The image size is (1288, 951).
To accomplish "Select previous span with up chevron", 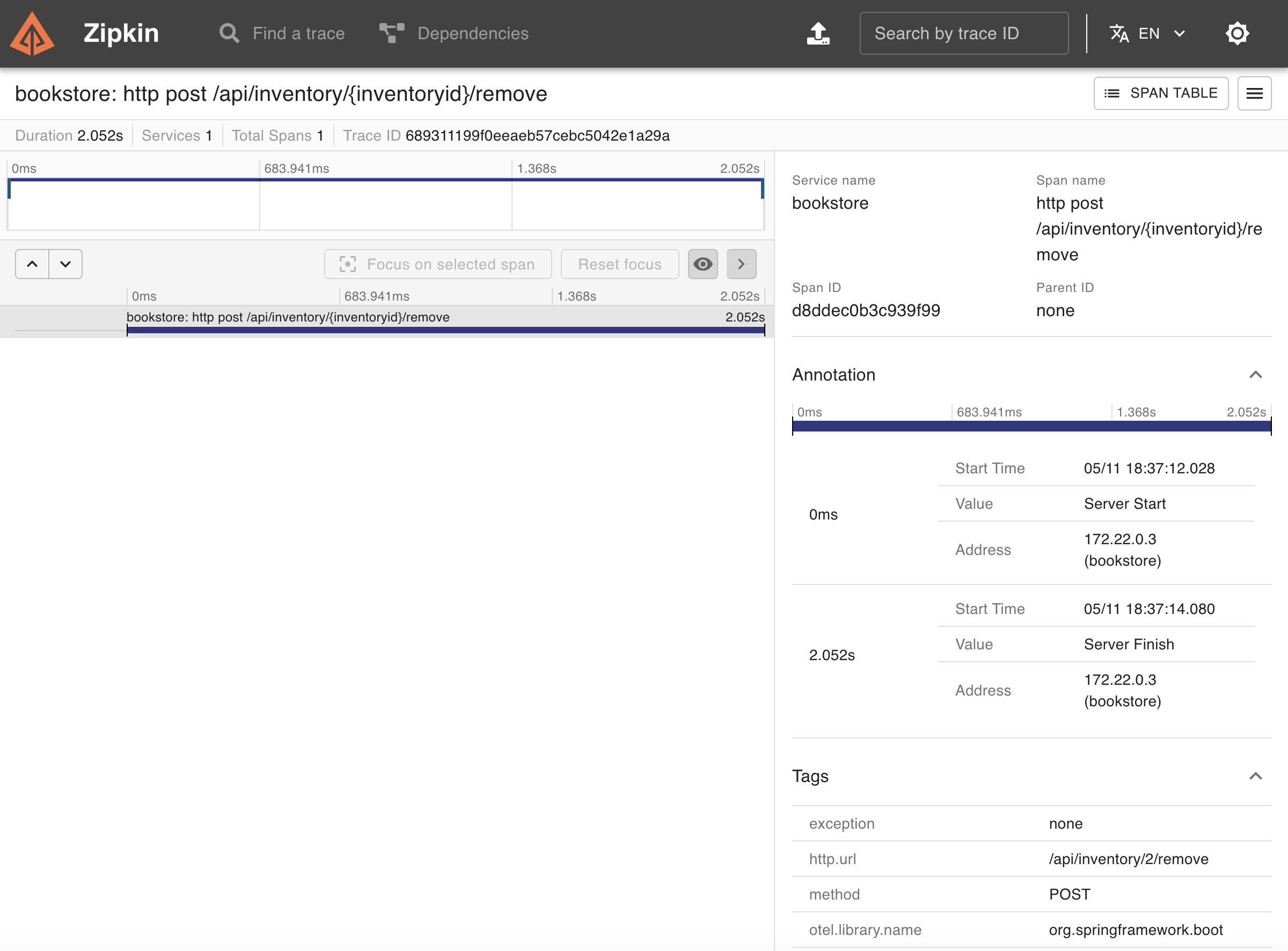I will point(32,264).
